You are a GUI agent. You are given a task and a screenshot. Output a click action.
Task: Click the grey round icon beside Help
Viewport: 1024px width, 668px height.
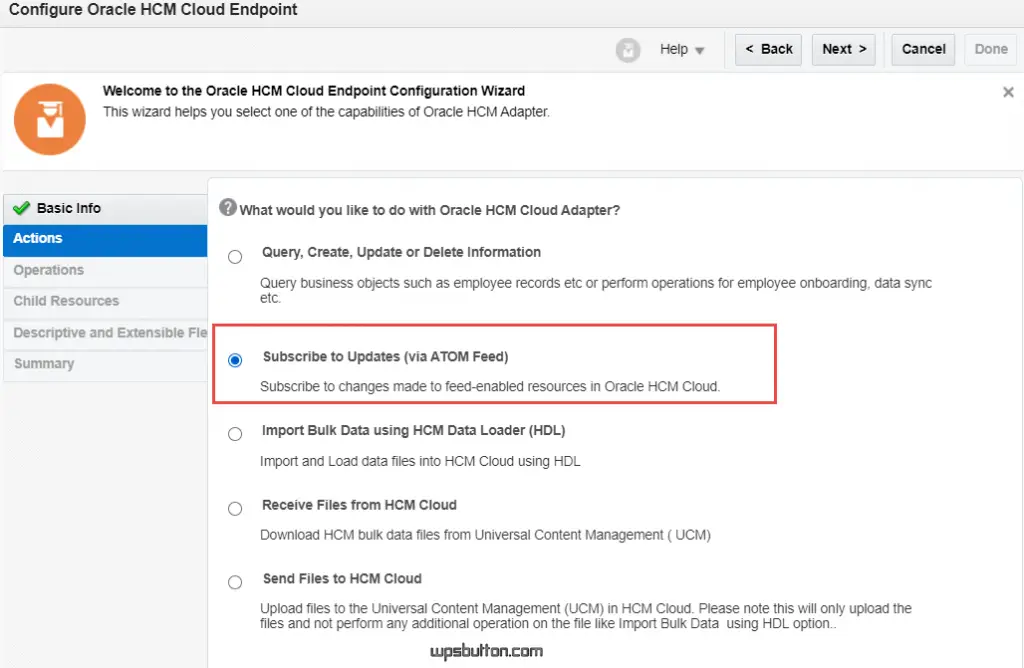(628, 50)
